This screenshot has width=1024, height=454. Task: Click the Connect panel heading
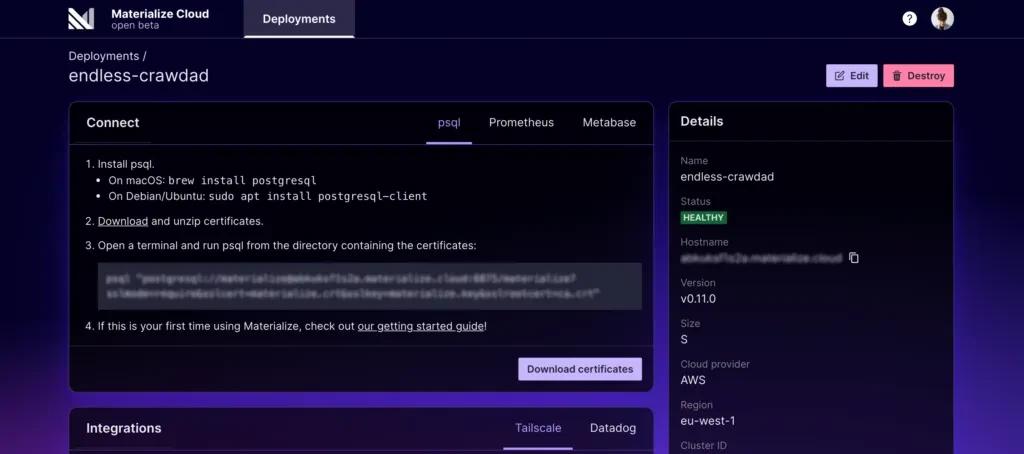pyautogui.click(x=113, y=123)
